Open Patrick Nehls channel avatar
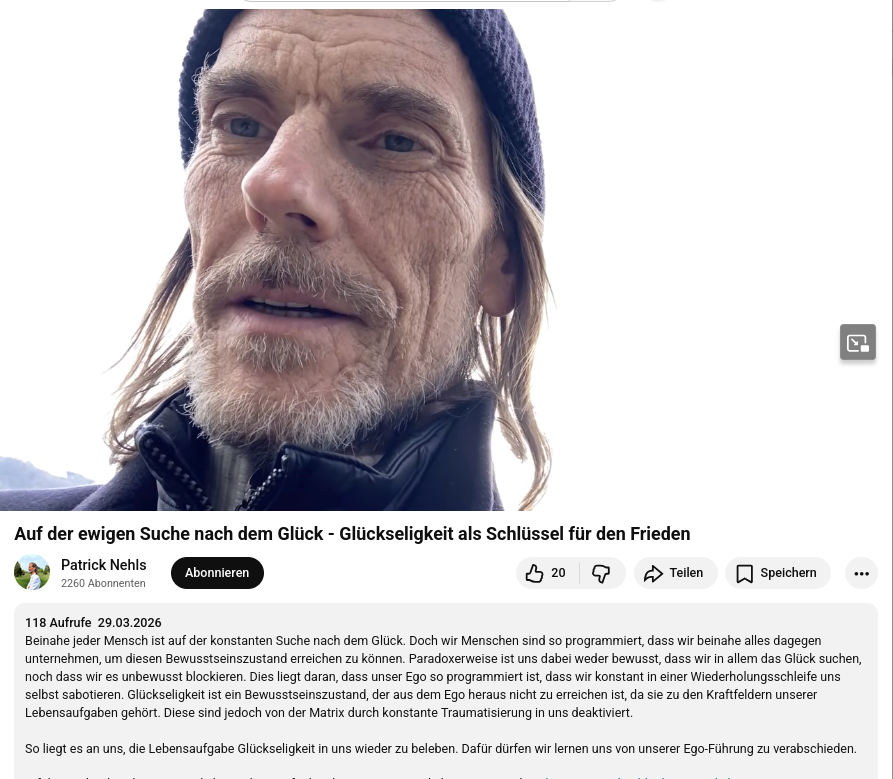This screenshot has width=893, height=779. [32, 572]
